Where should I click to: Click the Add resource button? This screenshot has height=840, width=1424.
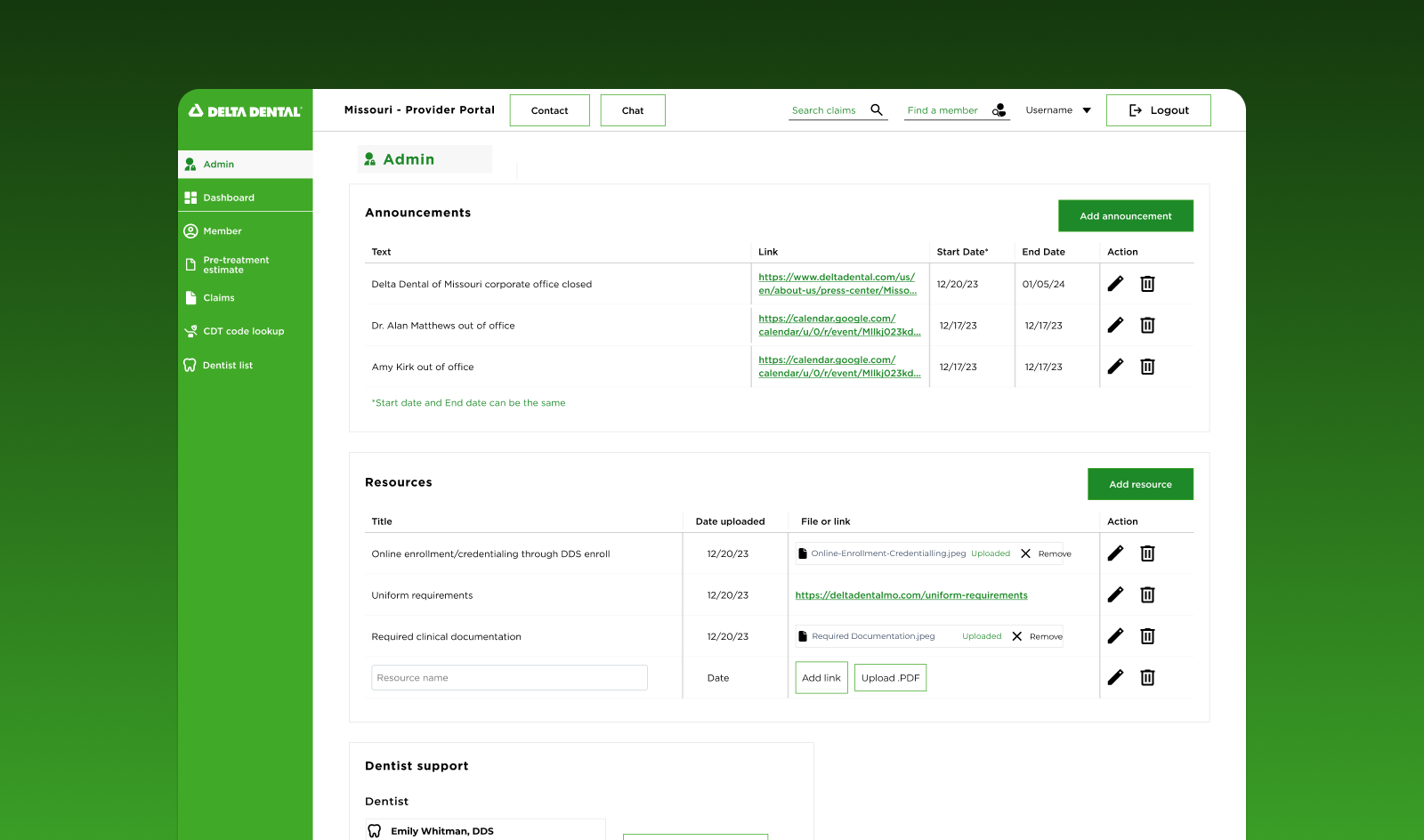coord(1140,484)
